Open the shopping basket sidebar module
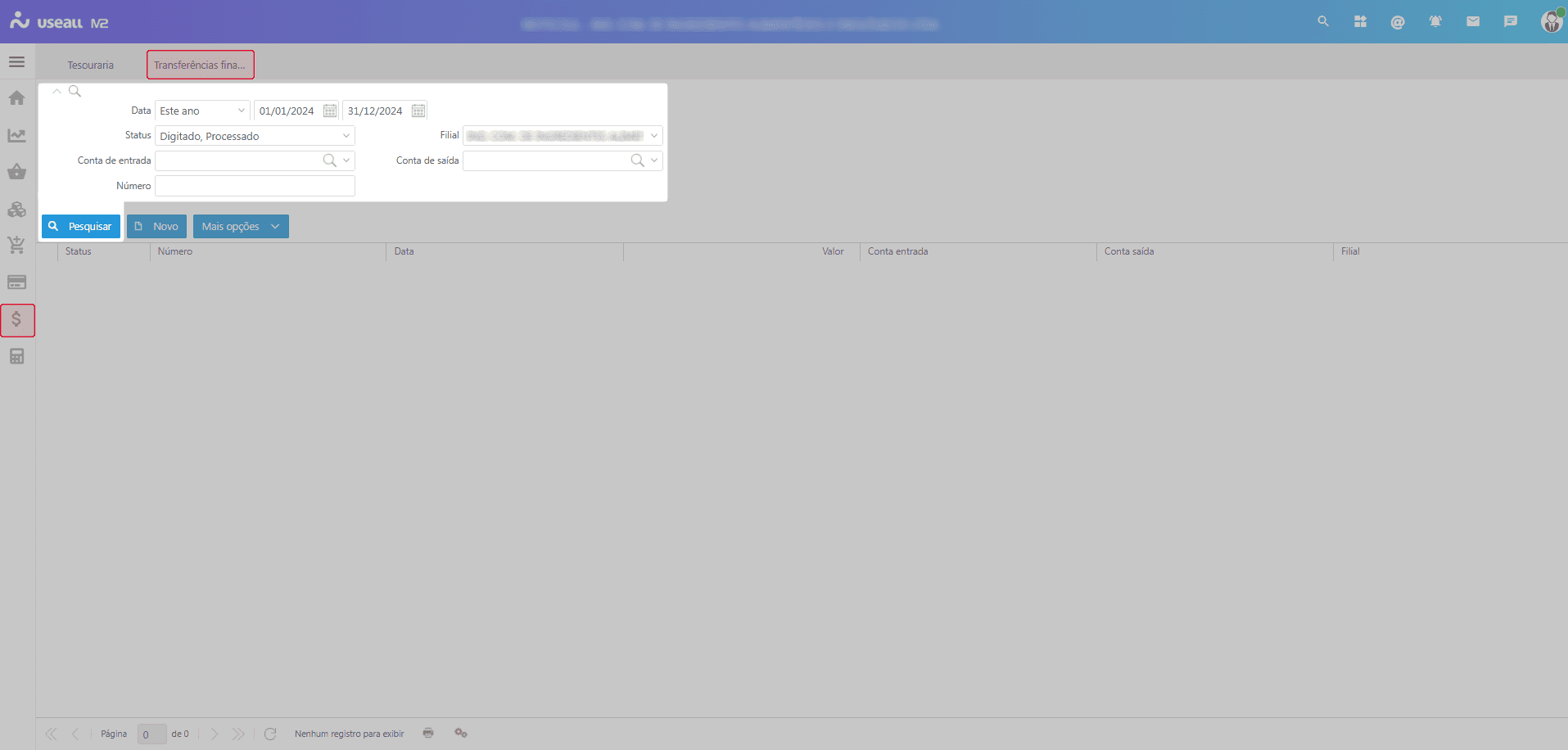Screen dimensions: 1568x750 (16, 172)
